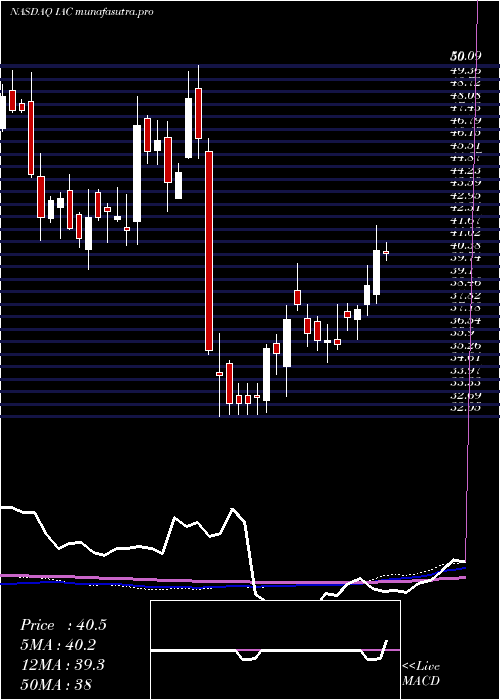The height and width of the screenshot is (700, 500).
Task: Click the axis label 44.23
Action: tap(465, 170)
